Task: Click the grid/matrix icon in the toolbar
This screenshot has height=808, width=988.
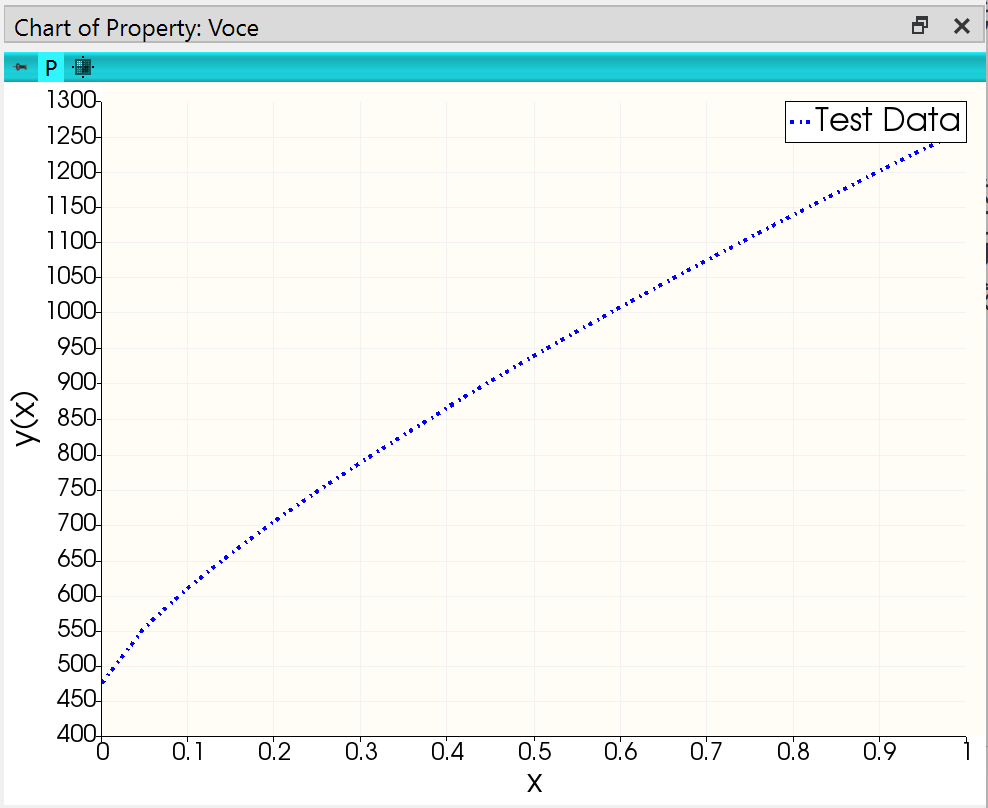Action: pyautogui.click(x=84, y=67)
